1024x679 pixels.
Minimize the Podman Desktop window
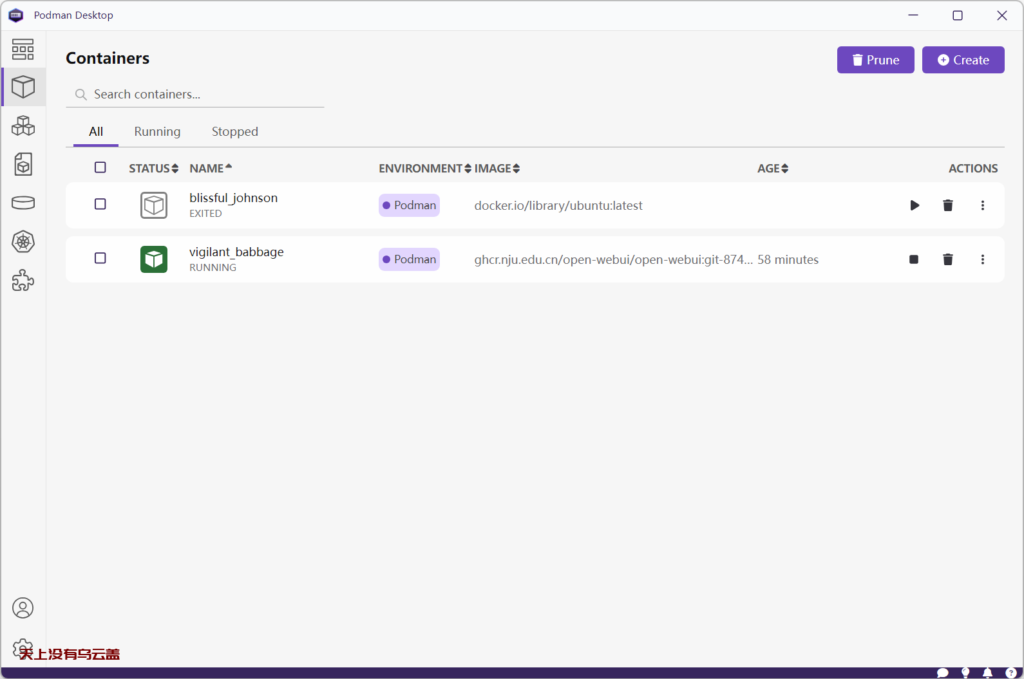click(x=913, y=15)
